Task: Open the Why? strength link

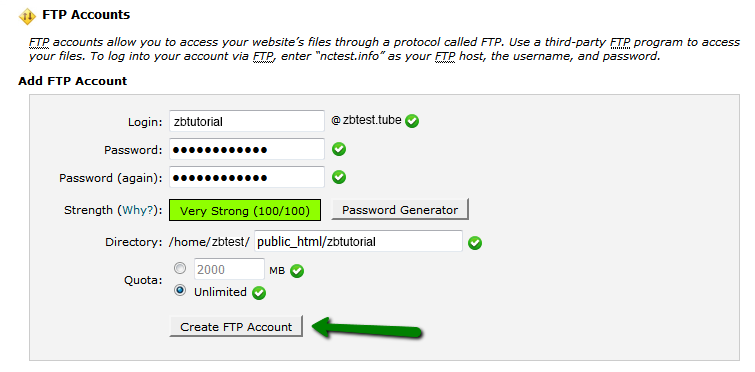Action: pyautogui.click(x=139, y=210)
